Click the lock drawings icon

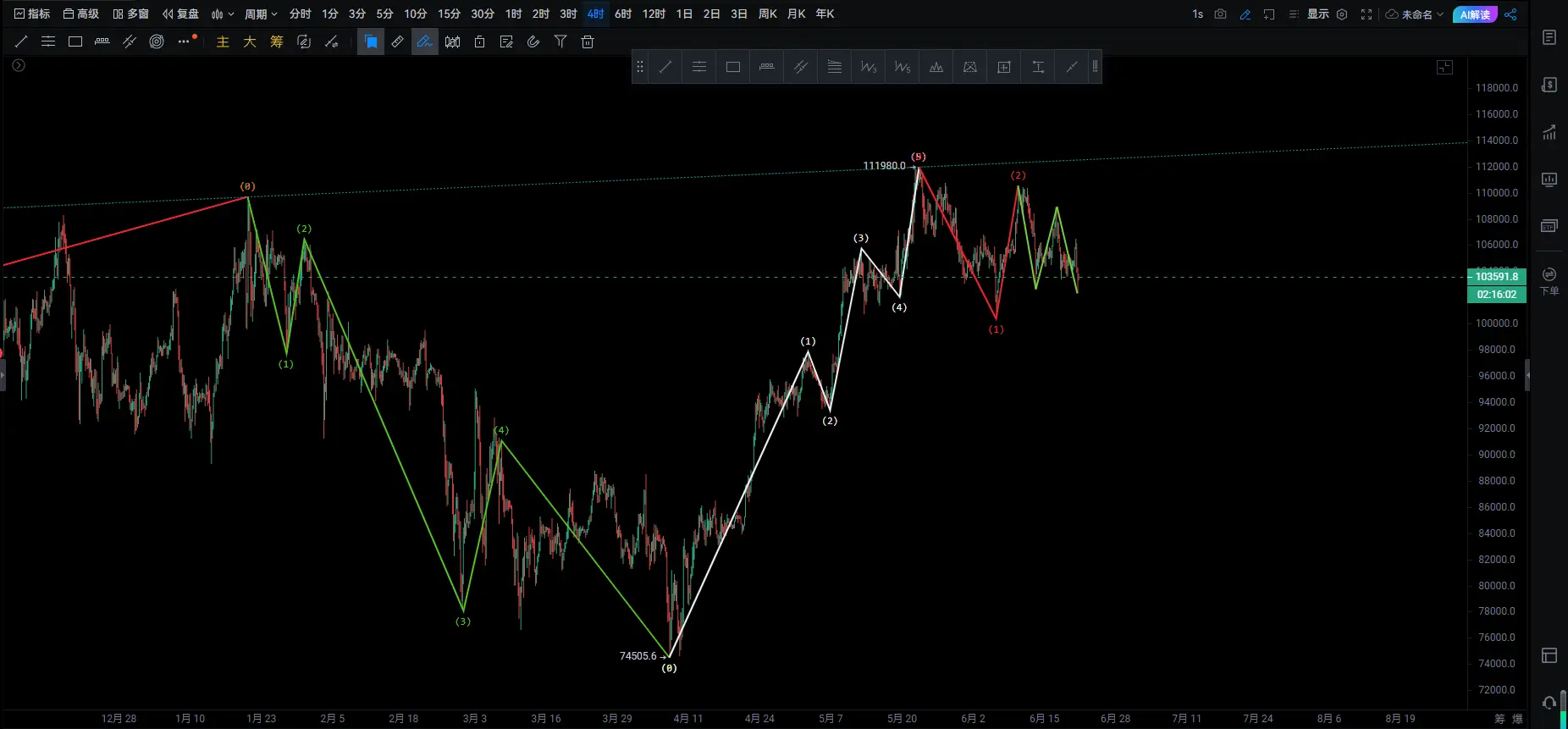pos(479,41)
